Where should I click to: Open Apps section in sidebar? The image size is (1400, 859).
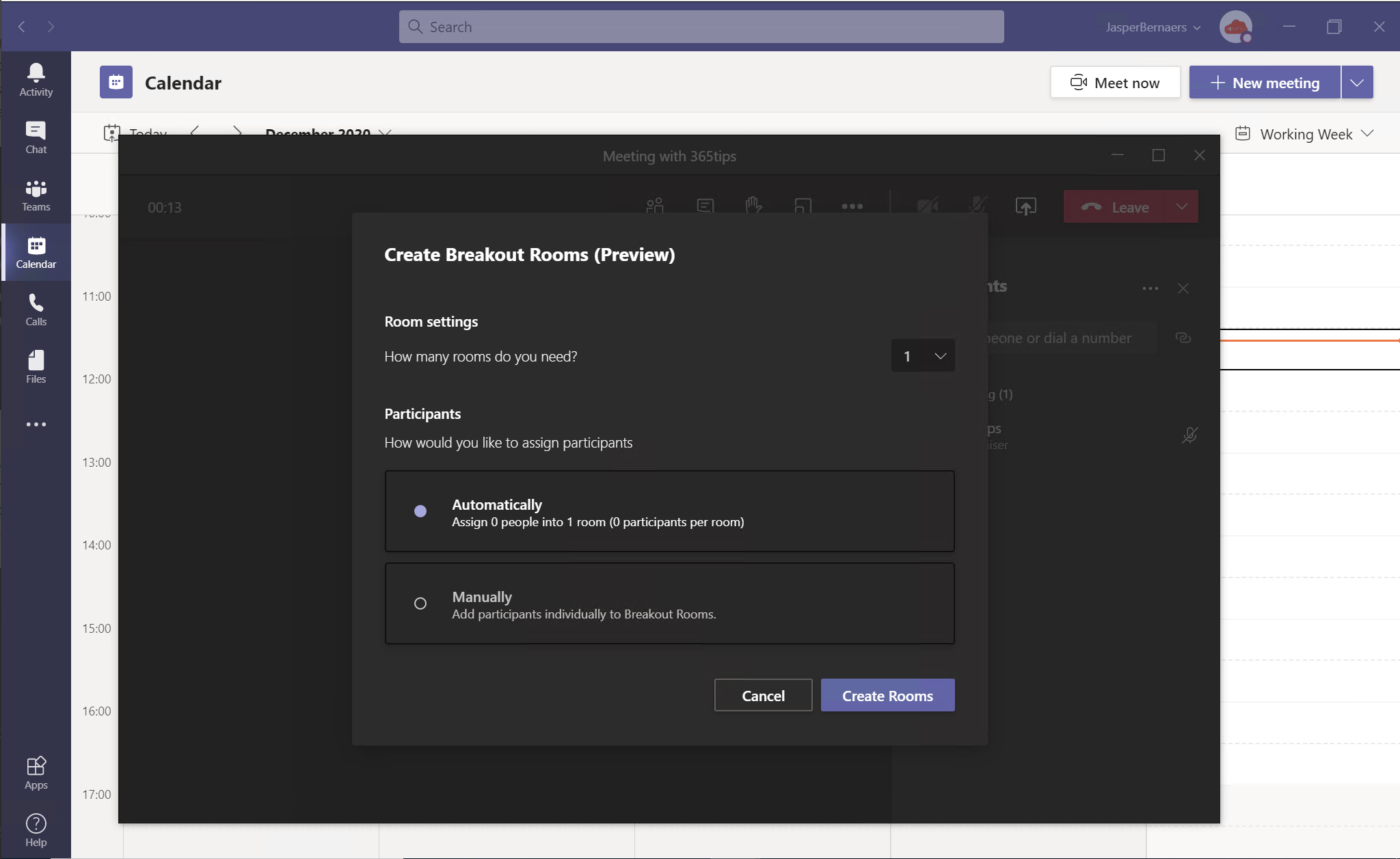tap(36, 774)
